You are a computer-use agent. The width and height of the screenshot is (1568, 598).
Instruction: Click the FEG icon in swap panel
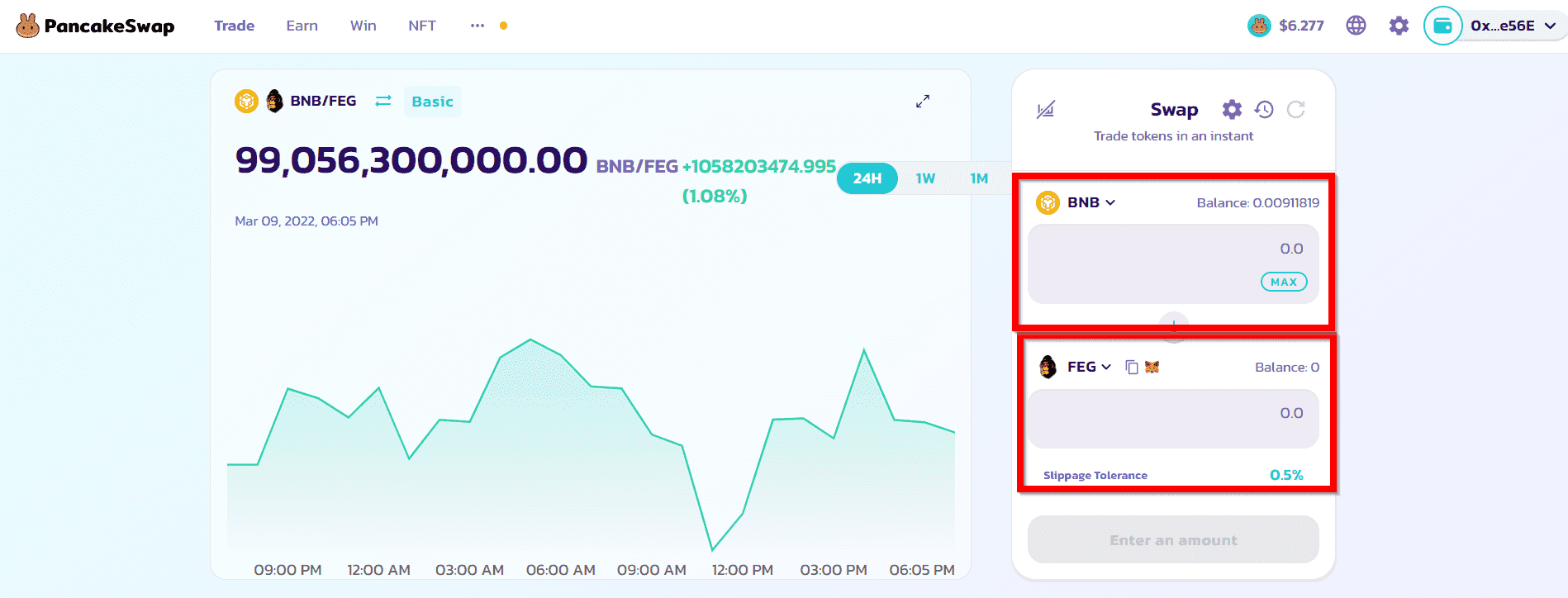tap(1048, 367)
